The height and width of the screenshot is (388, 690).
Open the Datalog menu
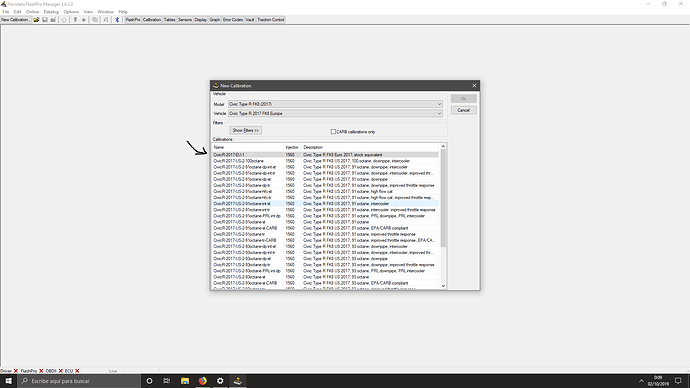coord(51,12)
